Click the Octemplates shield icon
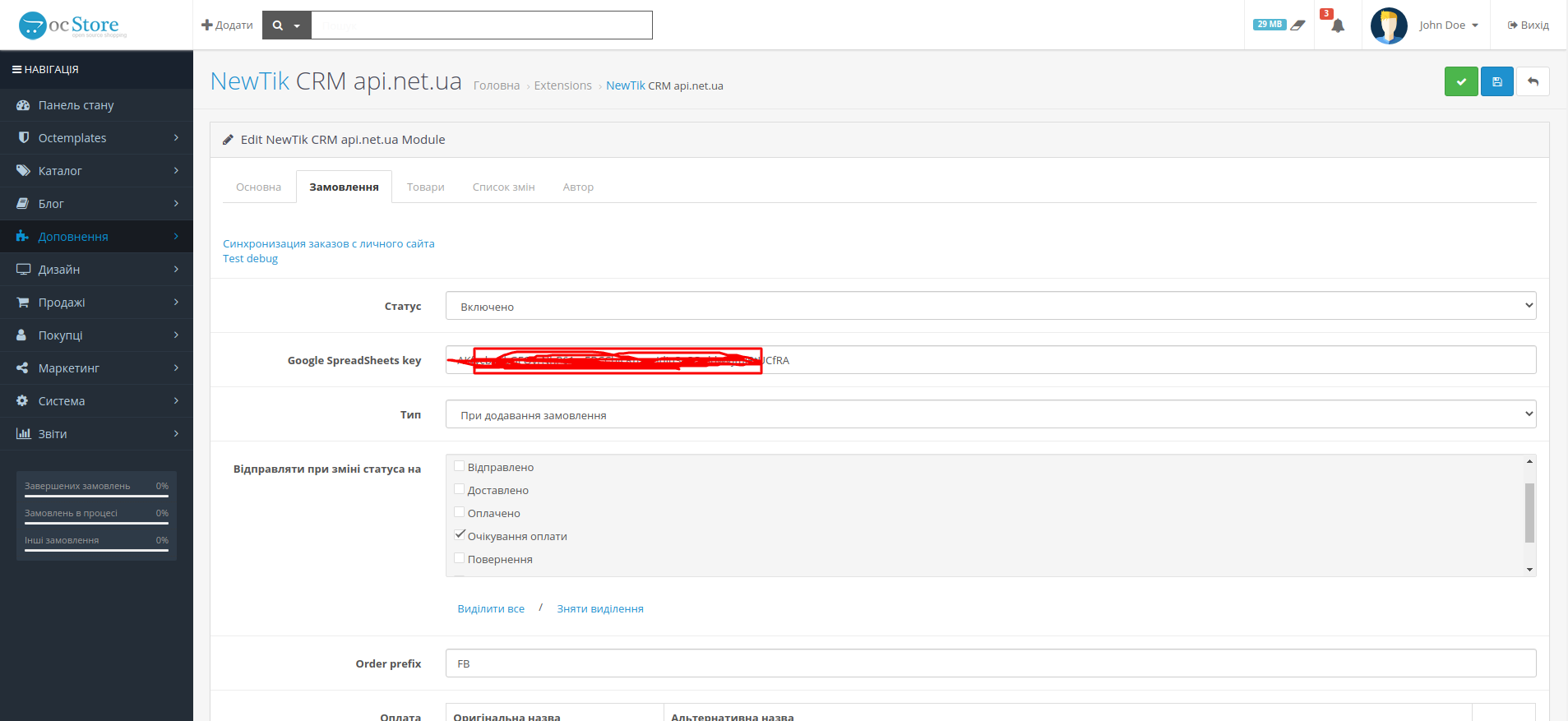 point(23,137)
